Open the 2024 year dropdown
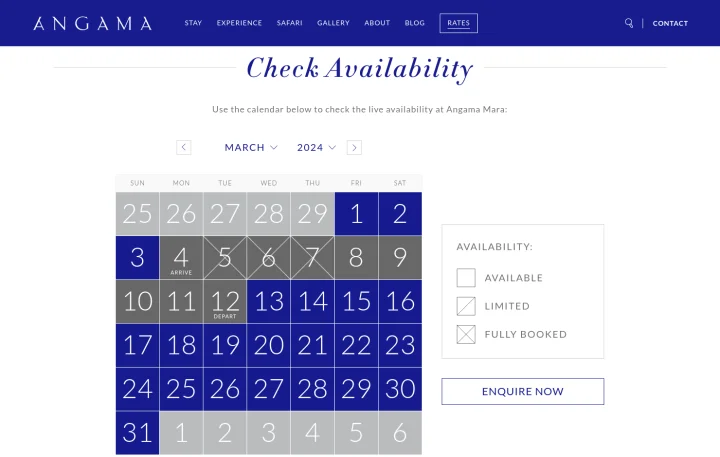 pyautogui.click(x=316, y=147)
